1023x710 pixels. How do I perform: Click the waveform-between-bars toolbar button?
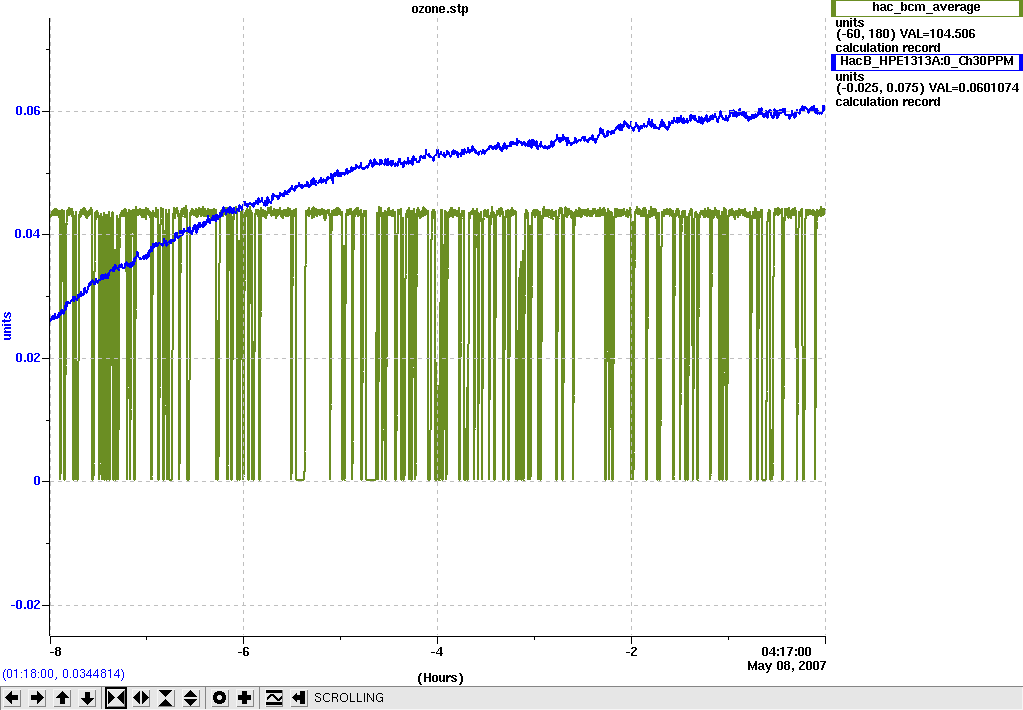(274, 698)
